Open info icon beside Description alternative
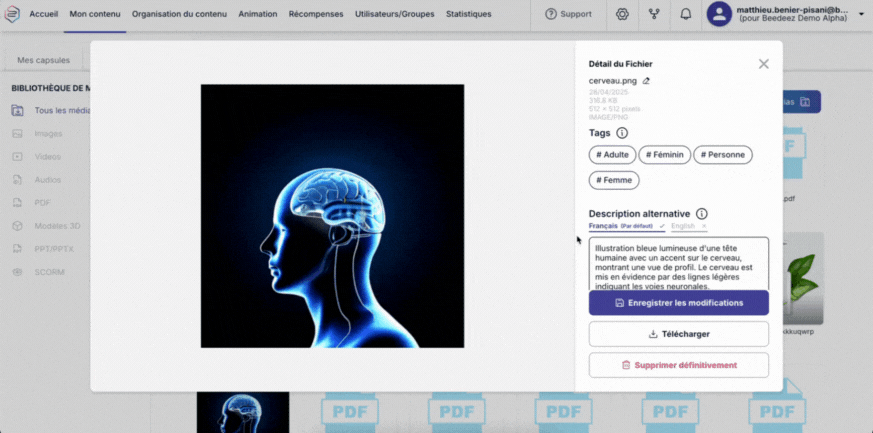Image resolution: width=873 pixels, height=433 pixels. pos(702,214)
